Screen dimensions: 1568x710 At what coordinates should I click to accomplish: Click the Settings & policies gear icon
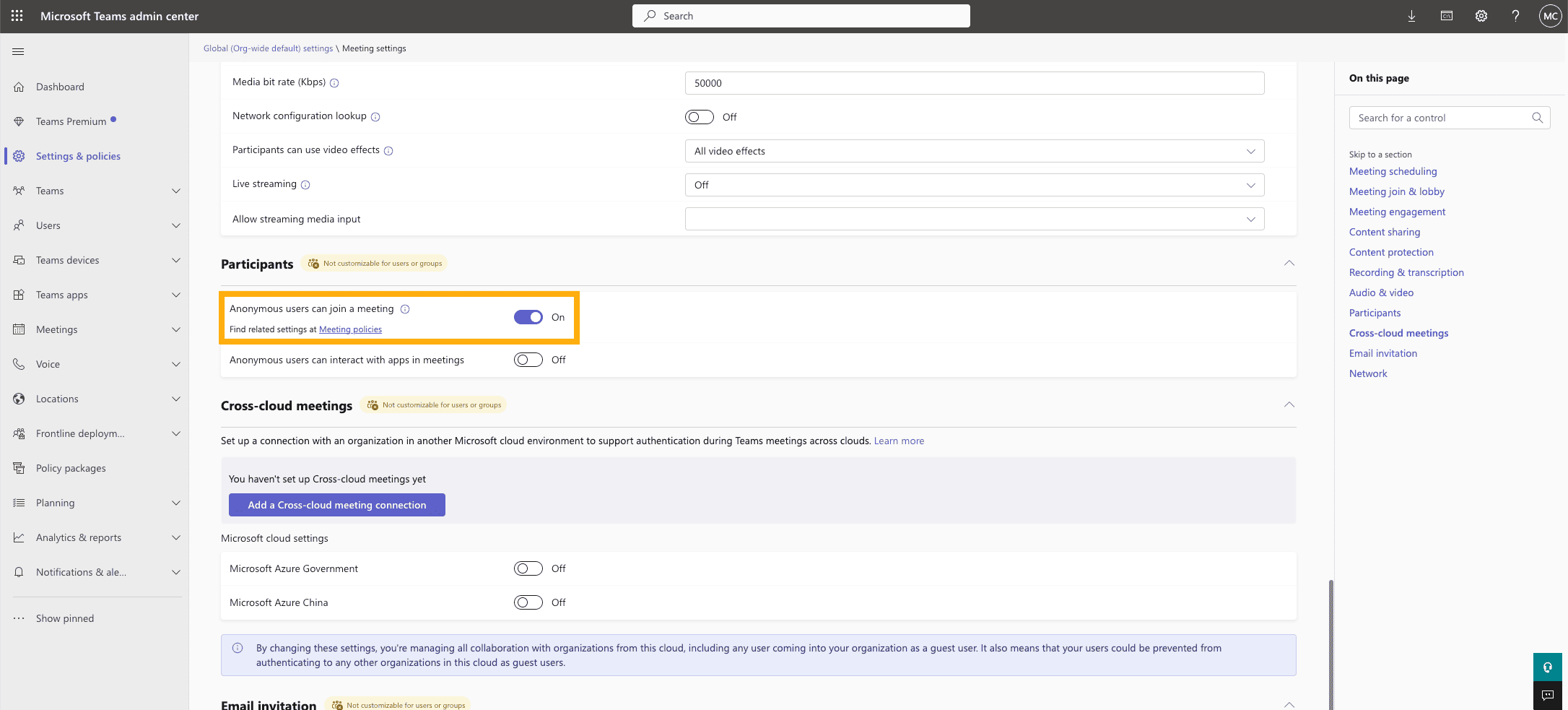[x=19, y=156]
